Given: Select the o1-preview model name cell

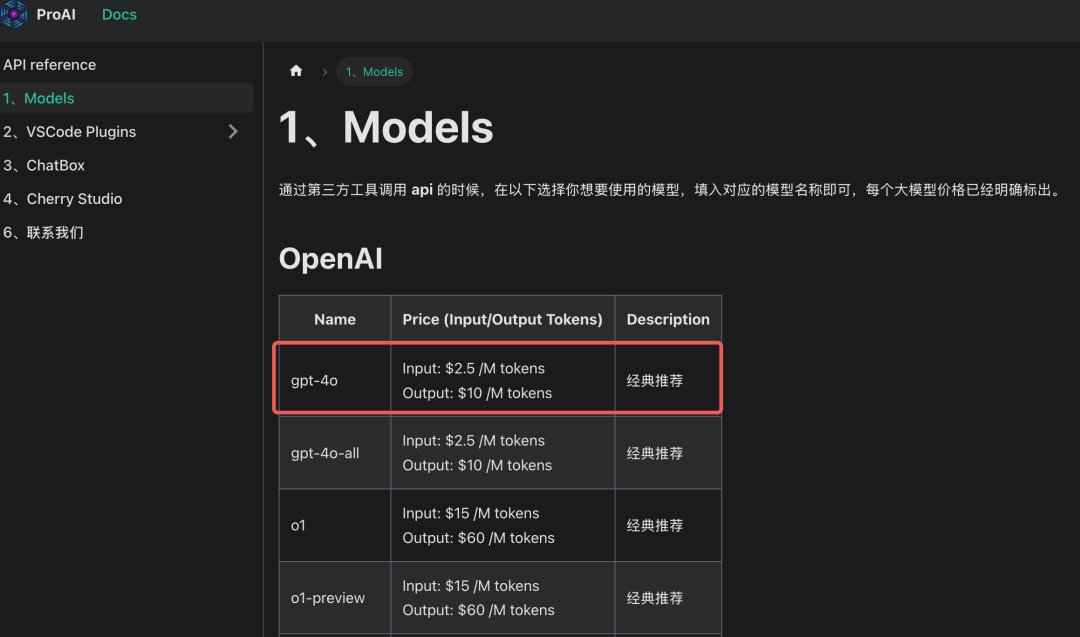Looking at the screenshot, I should point(335,598).
